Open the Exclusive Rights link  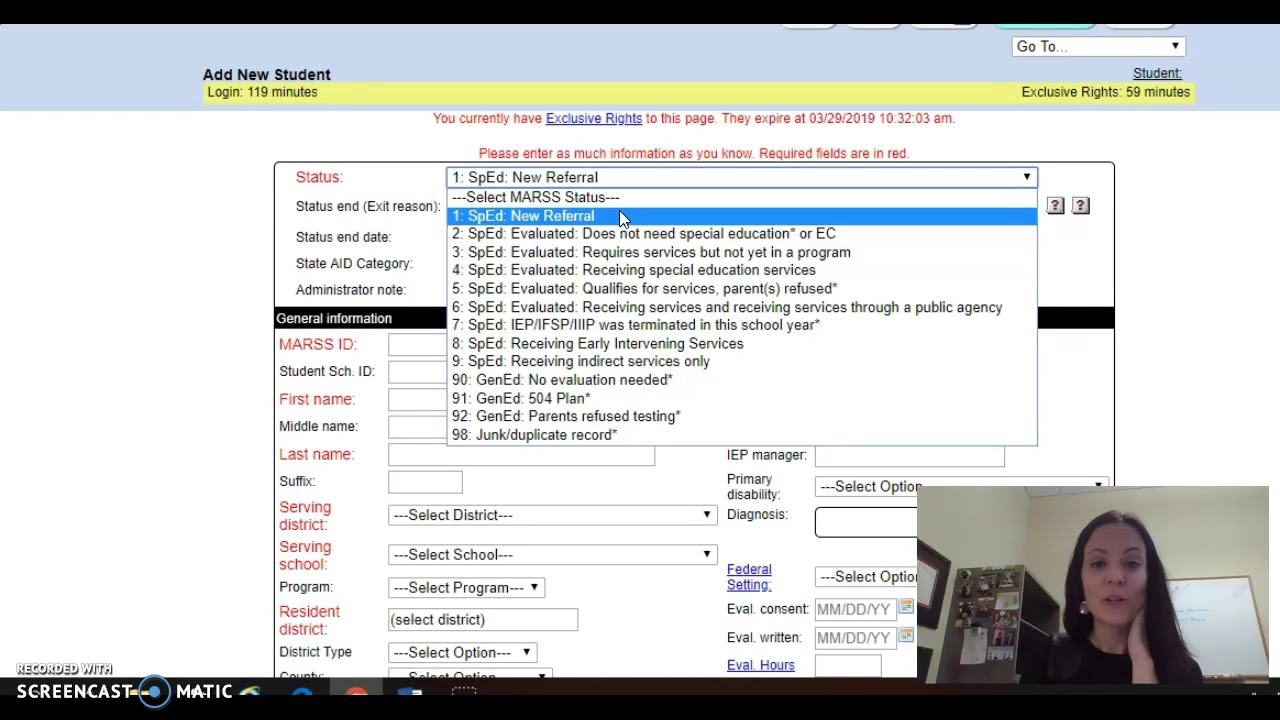tap(594, 118)
